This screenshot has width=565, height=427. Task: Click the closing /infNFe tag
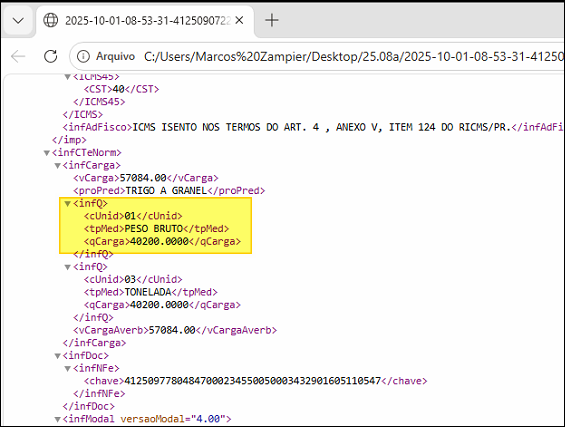[99, 393]
